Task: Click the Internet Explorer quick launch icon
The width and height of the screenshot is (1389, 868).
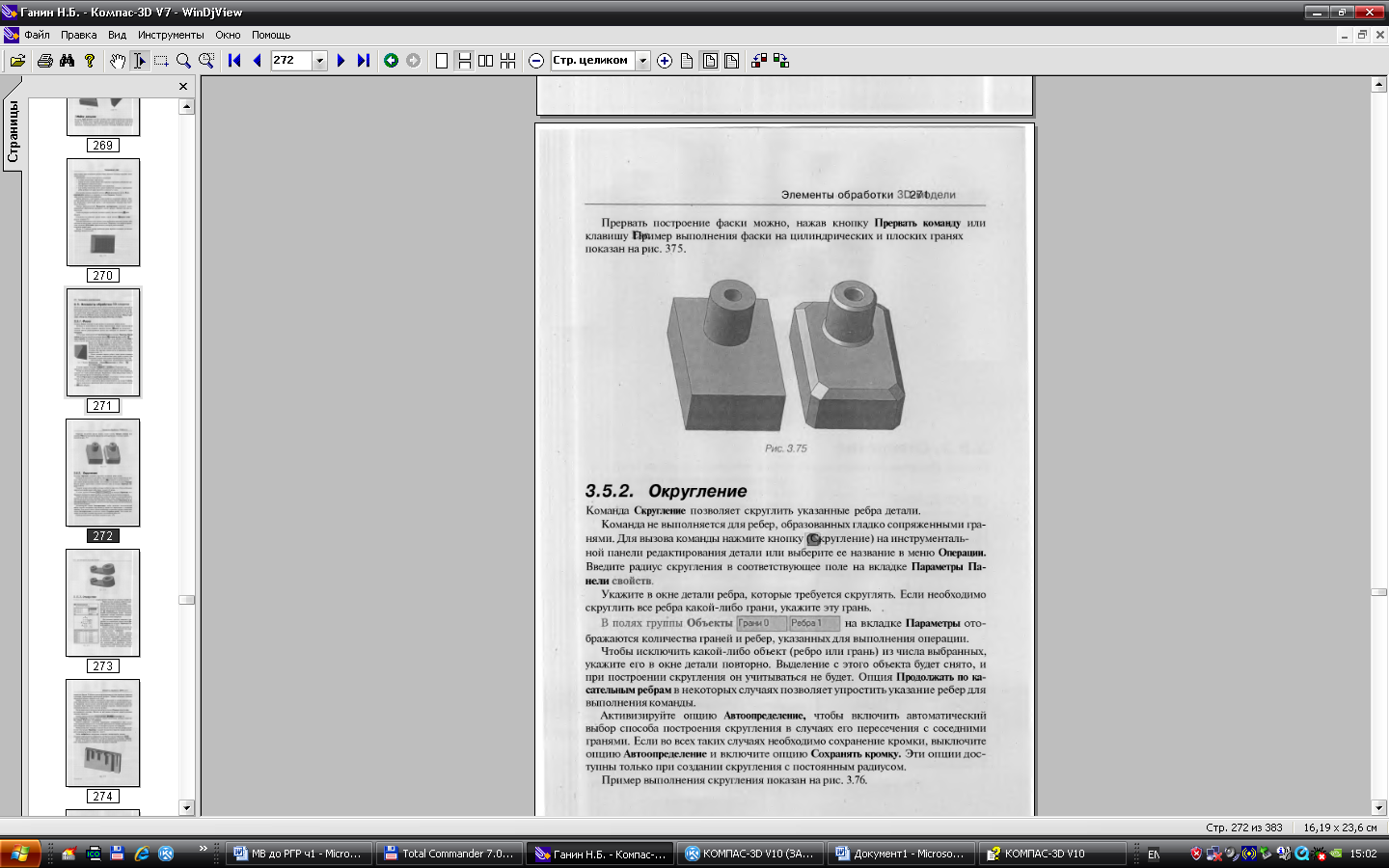Action: point(142,854)
